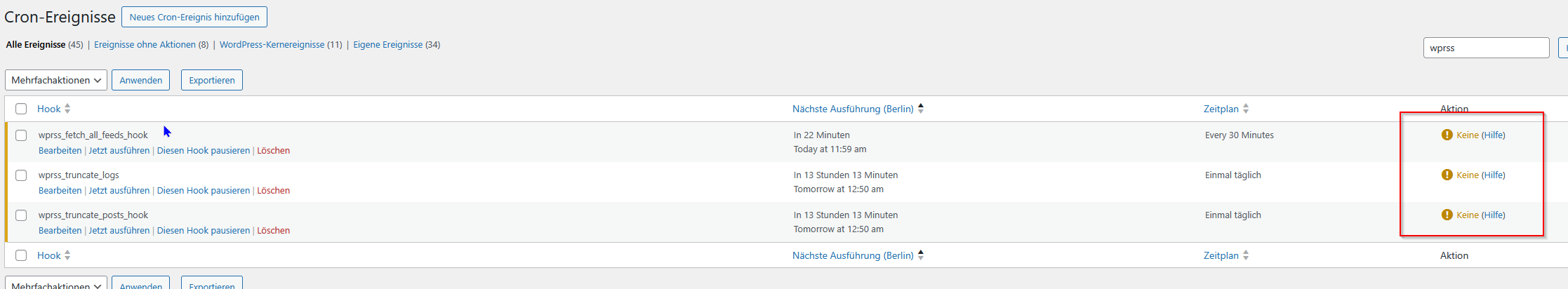The image size is (1568, 289).
Task: Click sort arrows beside top Hook header
Action: coord(67,109)
